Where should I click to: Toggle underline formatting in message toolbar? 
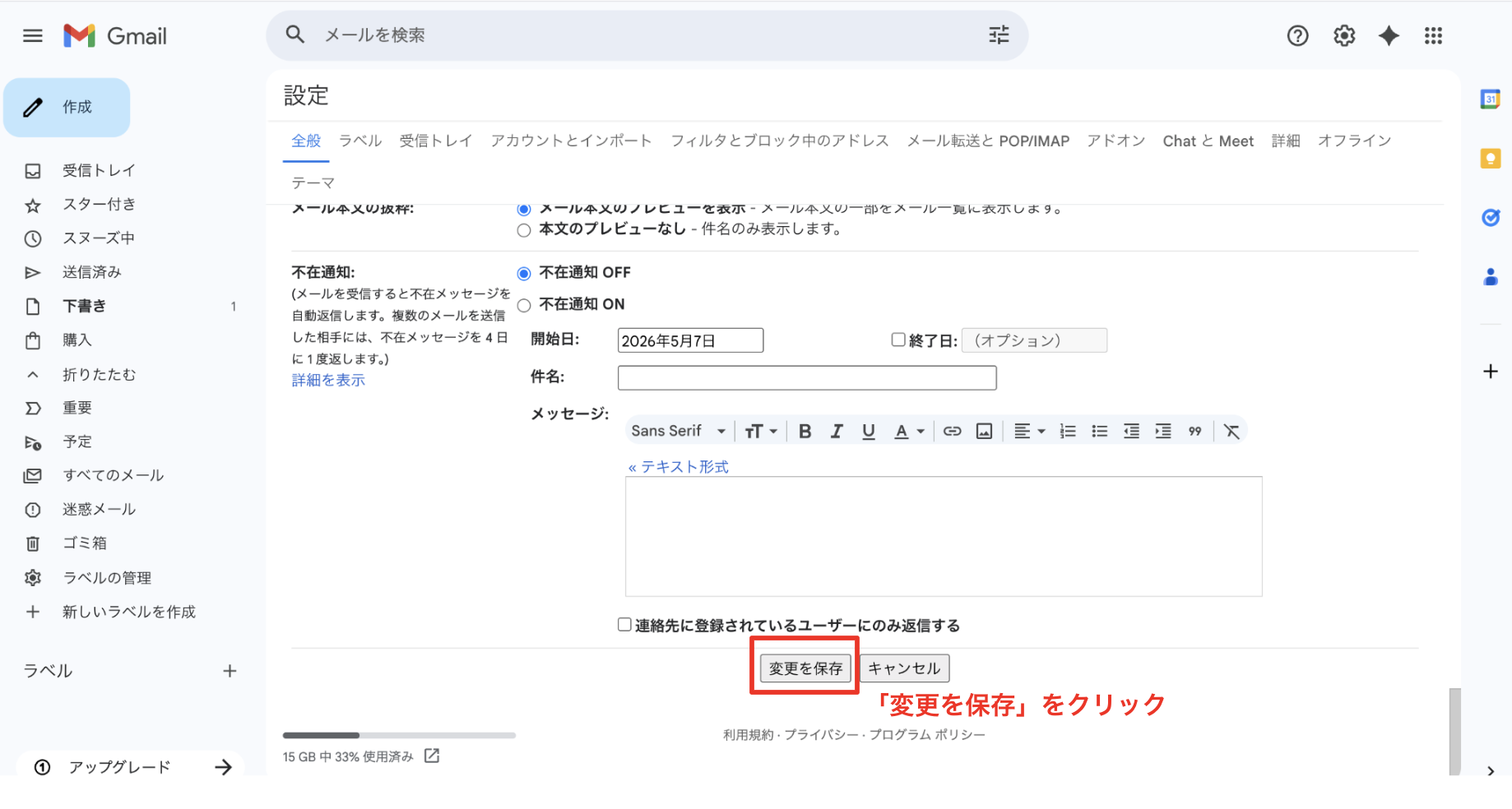pos(868,431)
